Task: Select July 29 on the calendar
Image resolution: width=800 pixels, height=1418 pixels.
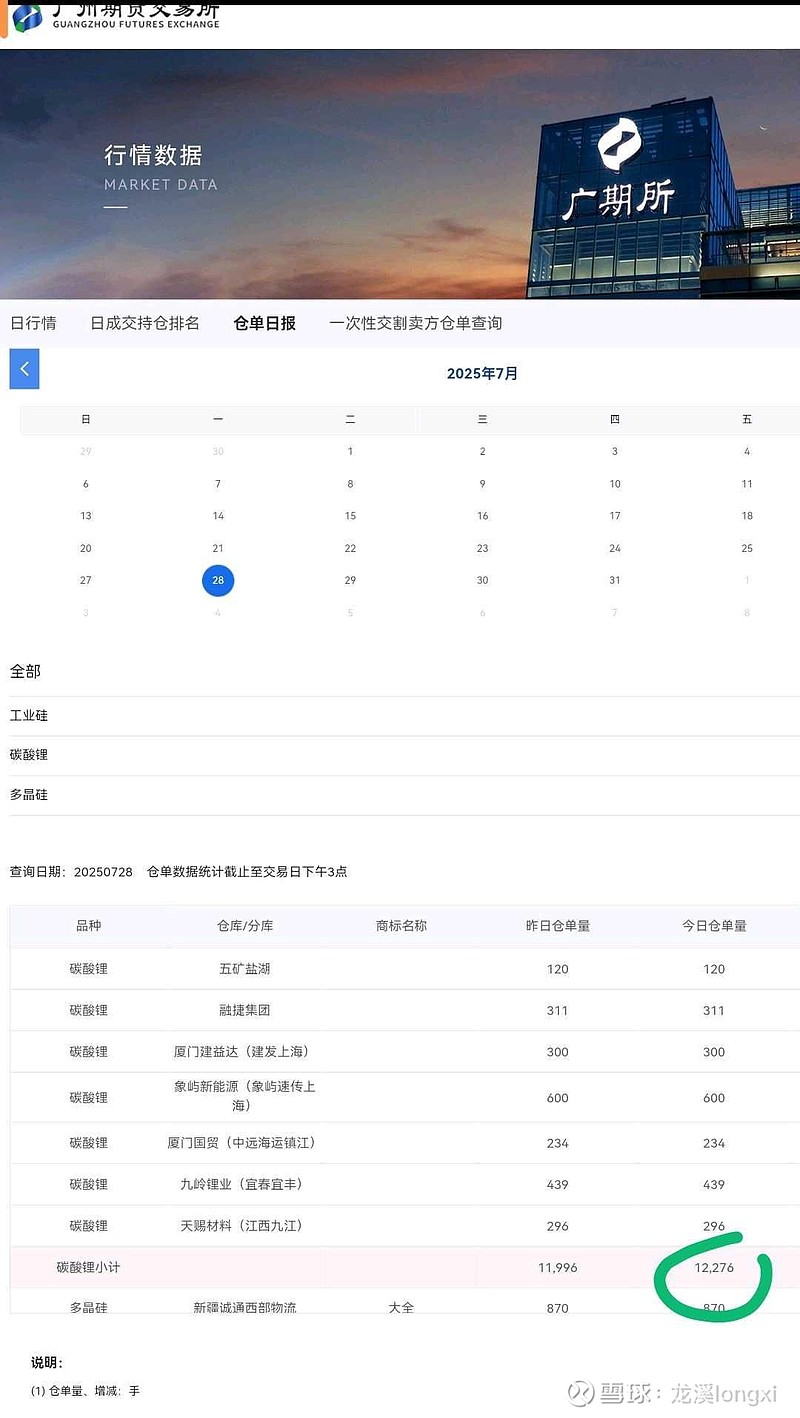Action: (x=350, y=580)
